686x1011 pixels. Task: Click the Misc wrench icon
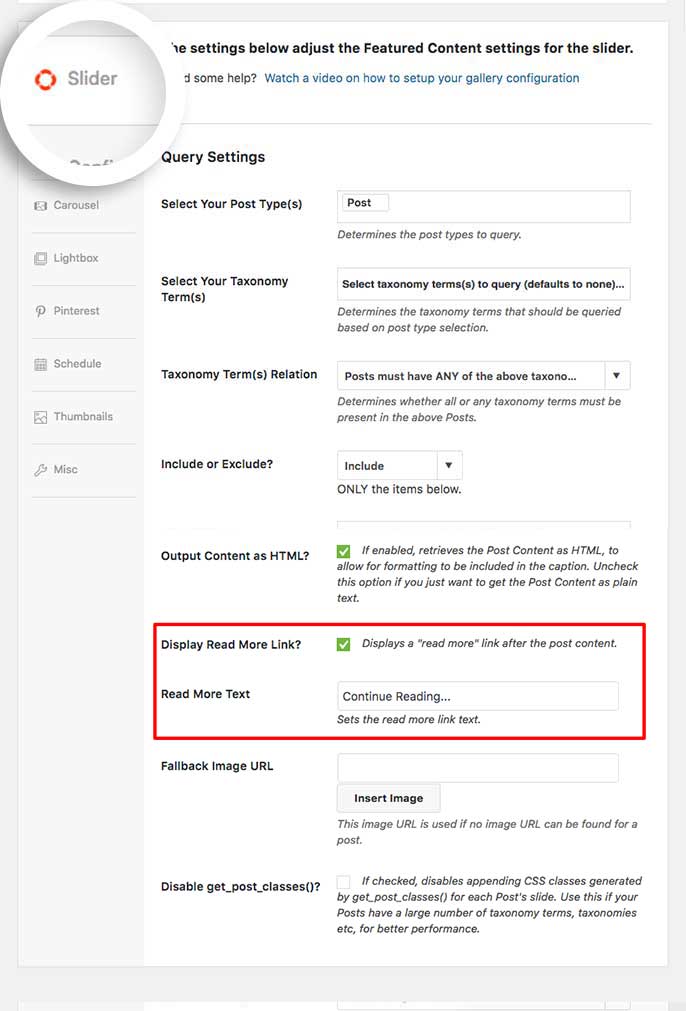41,470
